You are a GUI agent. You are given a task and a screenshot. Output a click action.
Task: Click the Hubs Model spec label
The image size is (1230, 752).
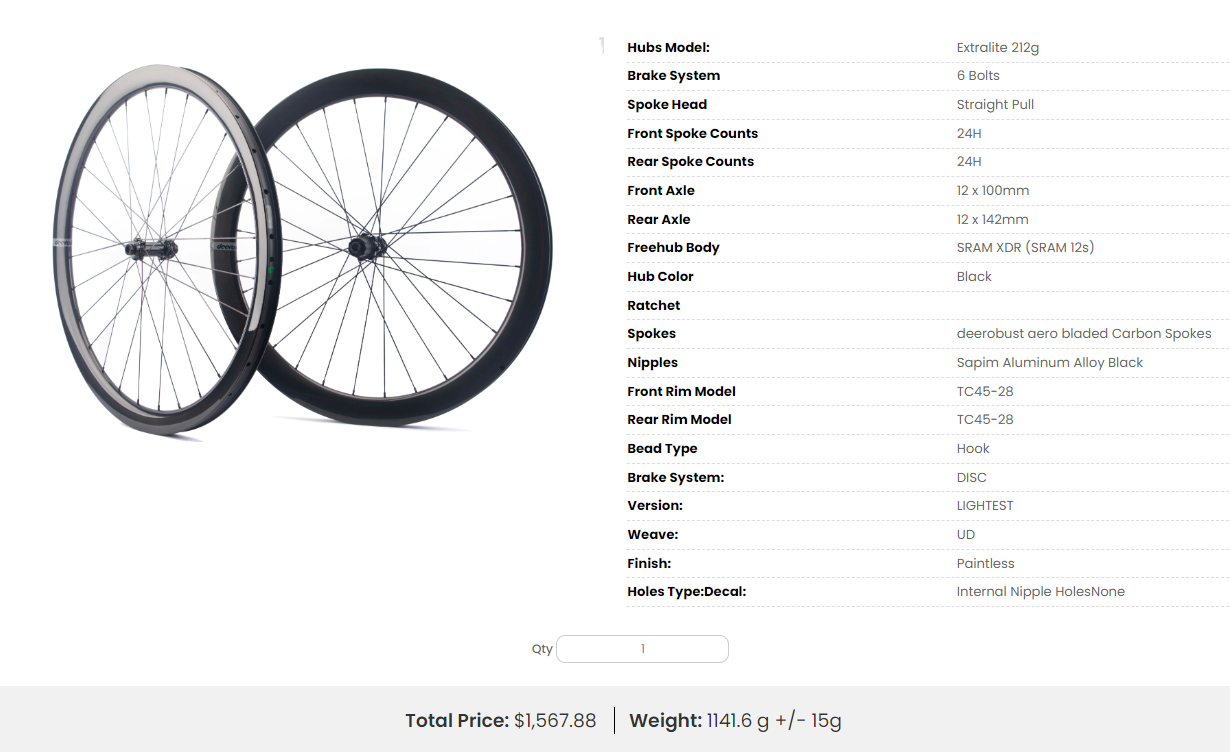668,47
